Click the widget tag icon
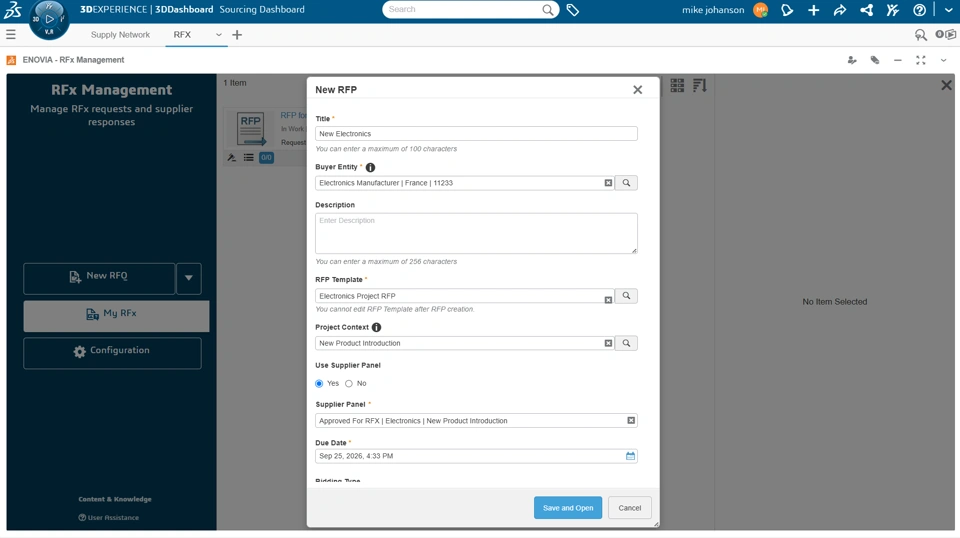Viewport: 960px width, 538px height. pos(875,60)
